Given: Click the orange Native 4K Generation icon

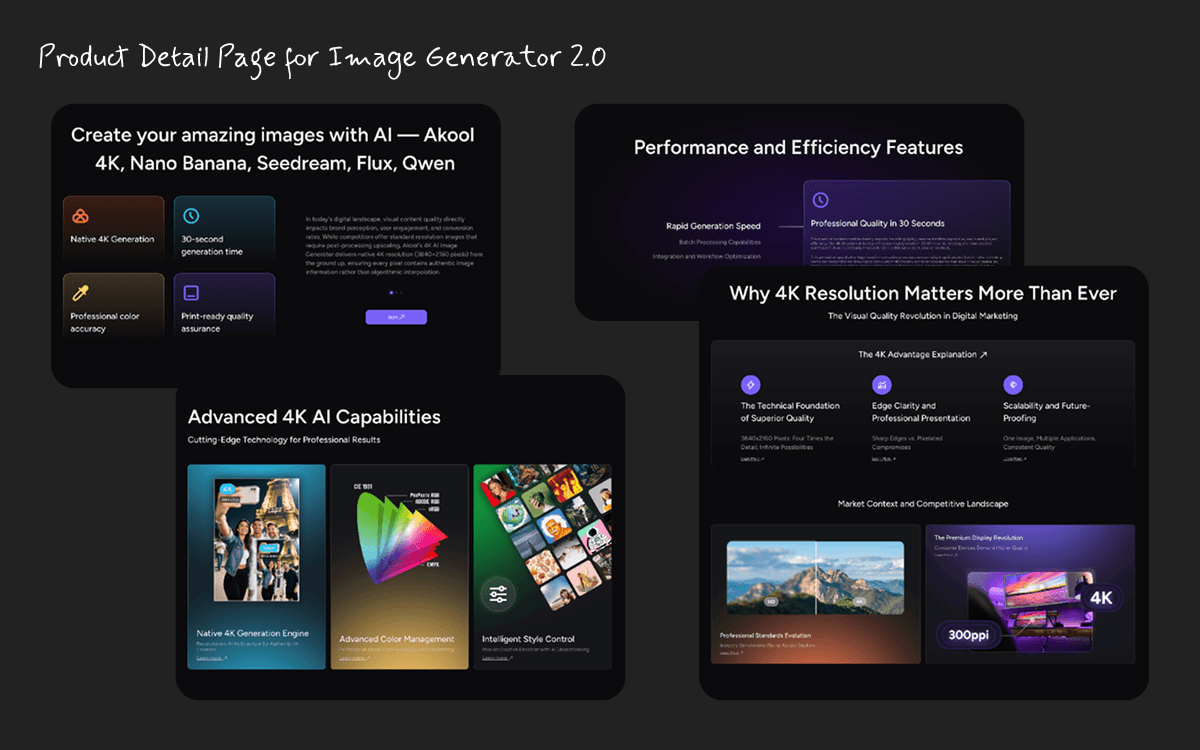Looking at the screenshot, I should 81,216.
